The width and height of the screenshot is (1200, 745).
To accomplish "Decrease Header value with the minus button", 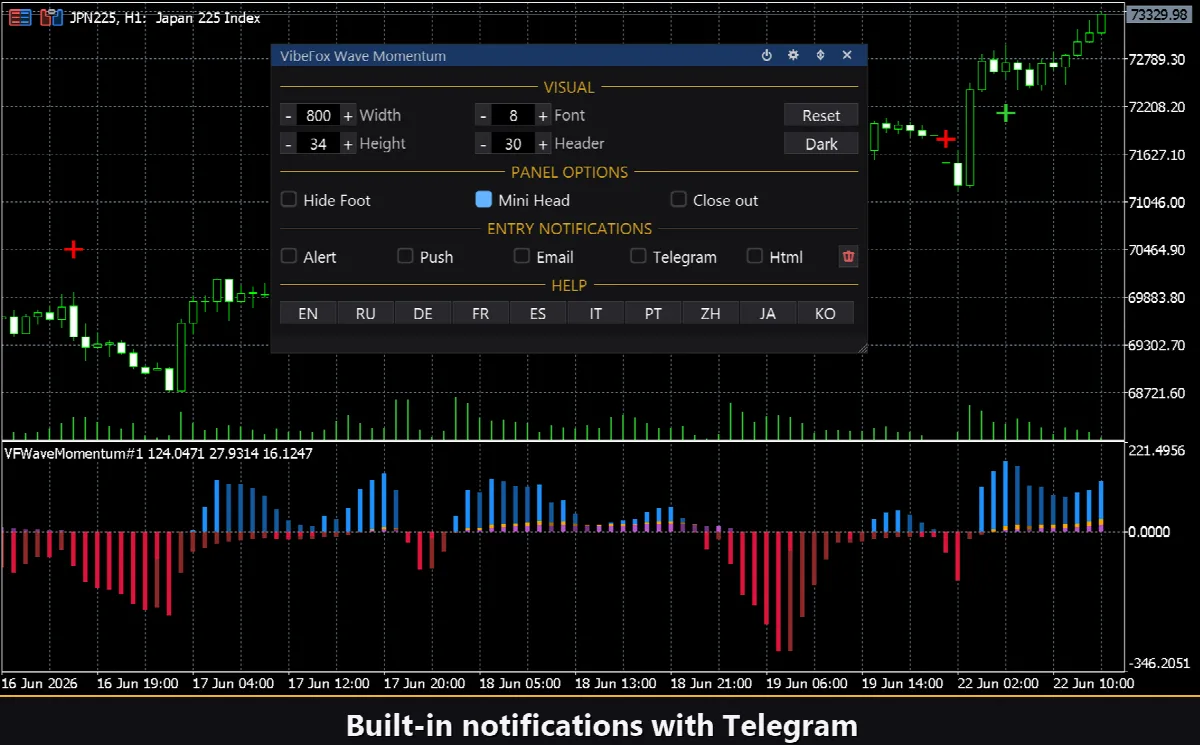I will pyautogui.click(x=483, y=144).
